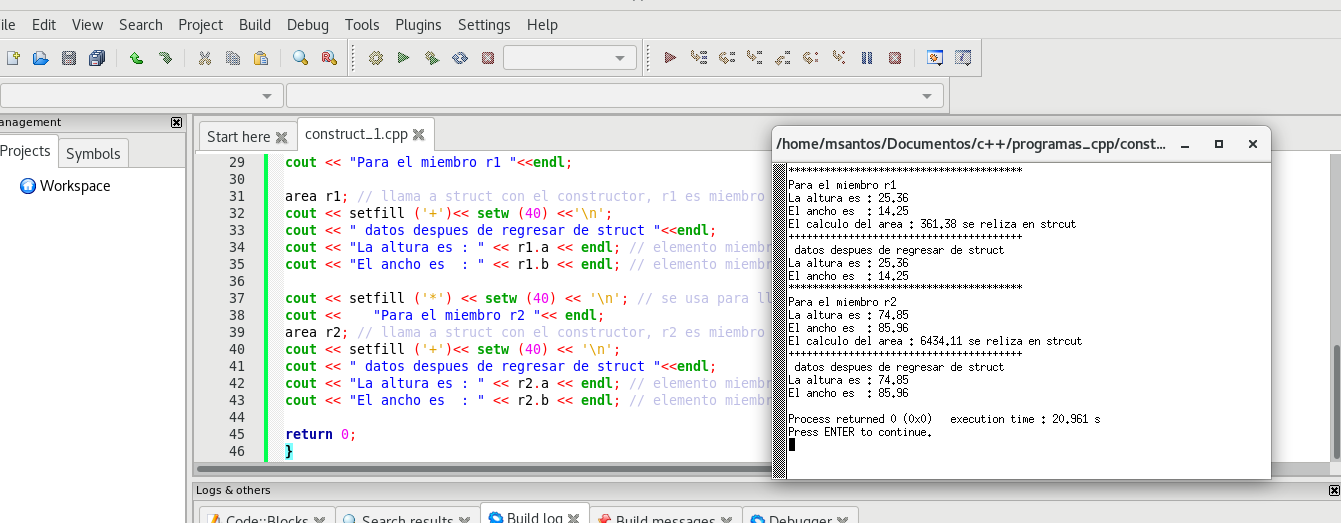Close the construct_1.cpp tab
The width and height of the screenshot is (1341, 523).
pos(418,135)
